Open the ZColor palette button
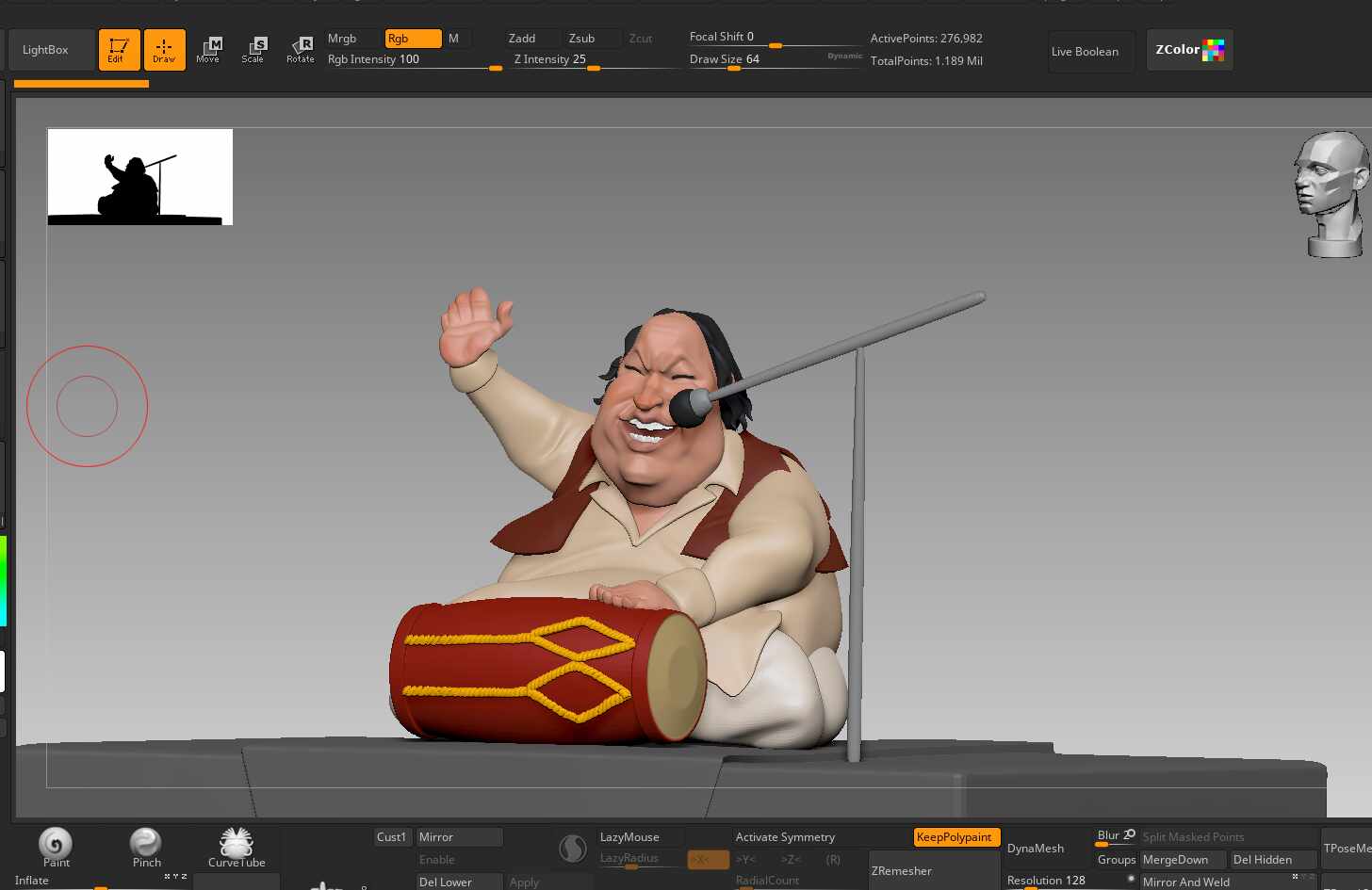 click(1189, 50)
